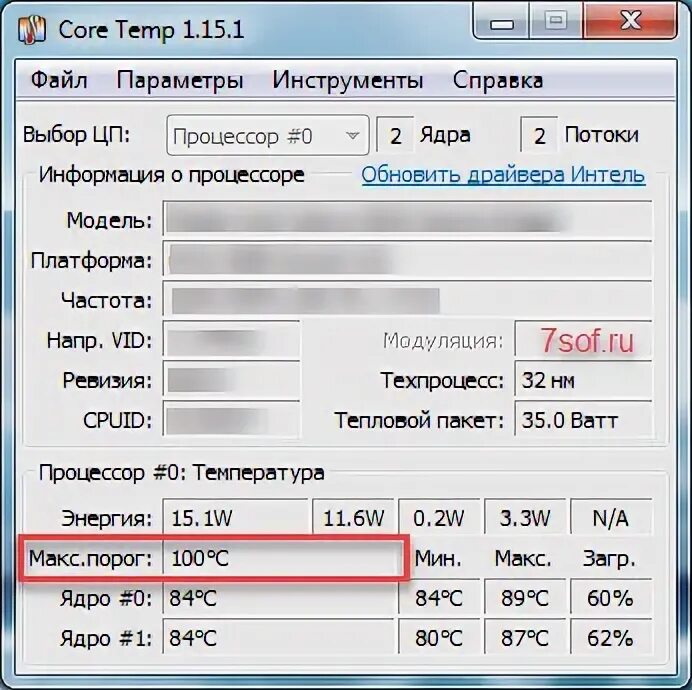Image resolution: width=692 pixels, height=690 pixels.
Task: Close the Core Temp window
Action: [630, 22]
